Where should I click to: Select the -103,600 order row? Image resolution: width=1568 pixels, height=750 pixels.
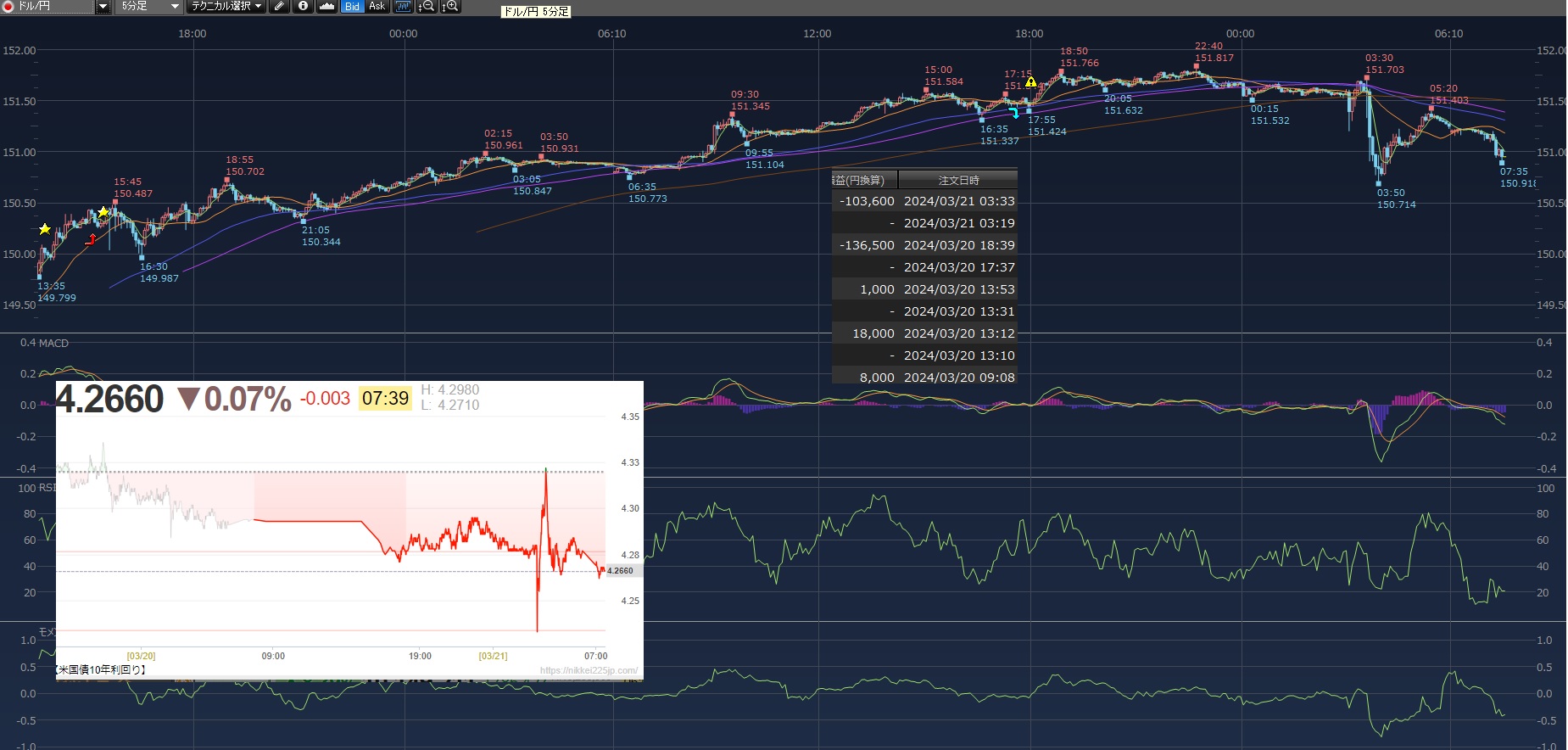pos(924,201)
